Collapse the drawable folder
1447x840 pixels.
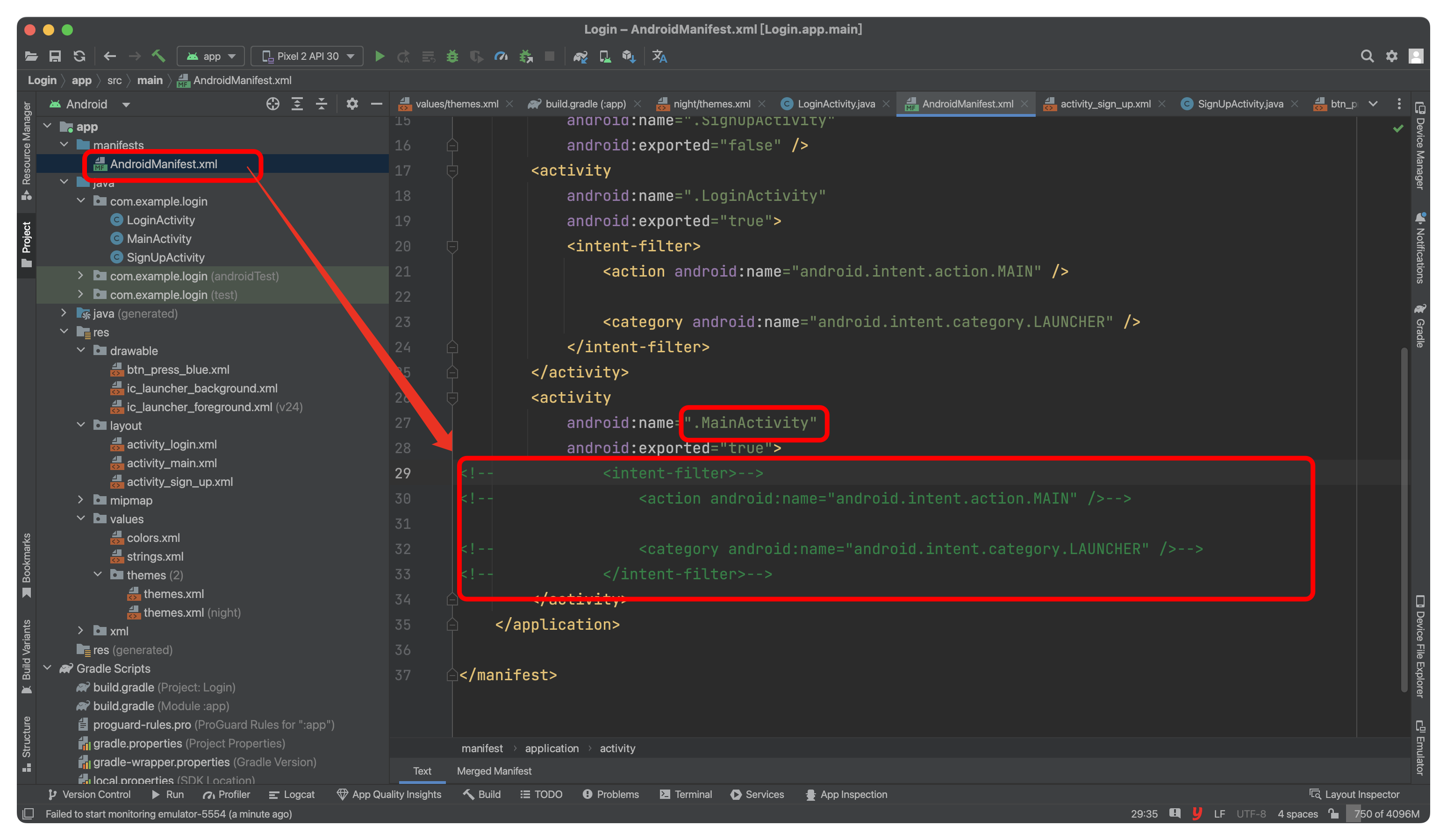(81, 350)
